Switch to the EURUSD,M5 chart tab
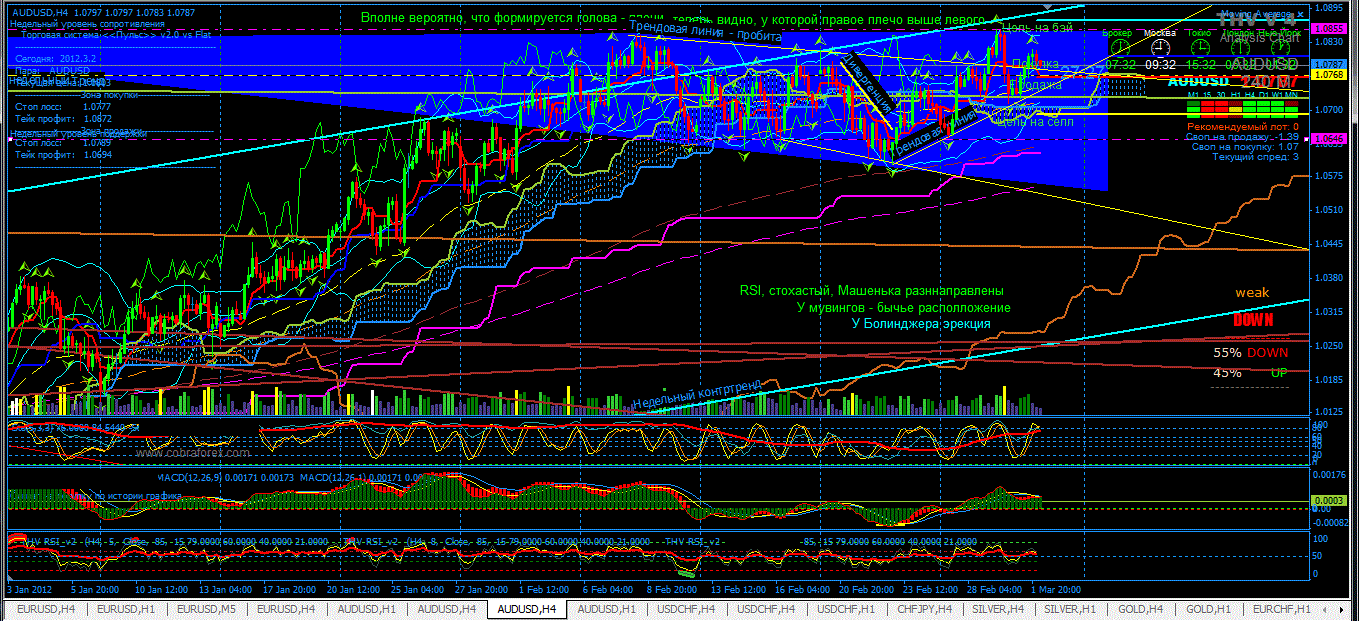This screenshot has width=1359, height=621. coord(206,608)
